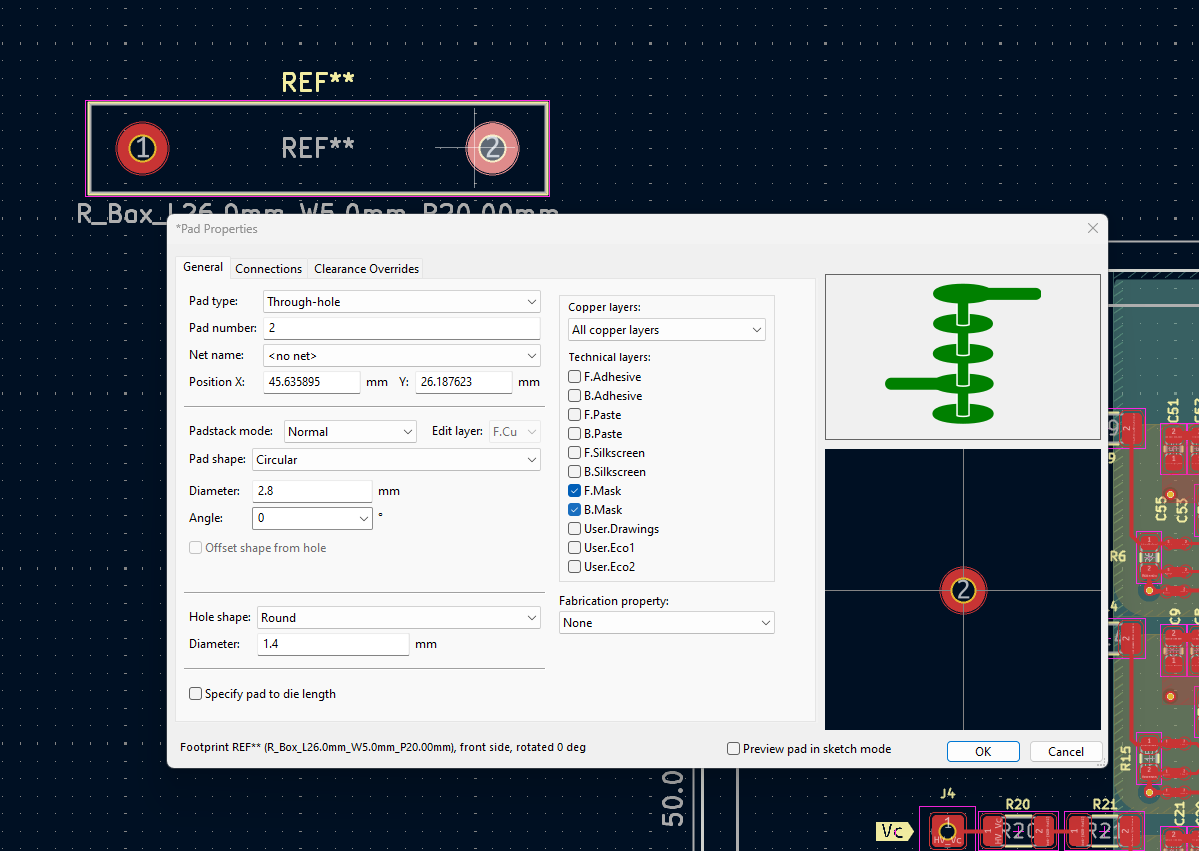Close the Pad Properties dialog
This screenshot has height=851, width=1199.
[1093, 228]
